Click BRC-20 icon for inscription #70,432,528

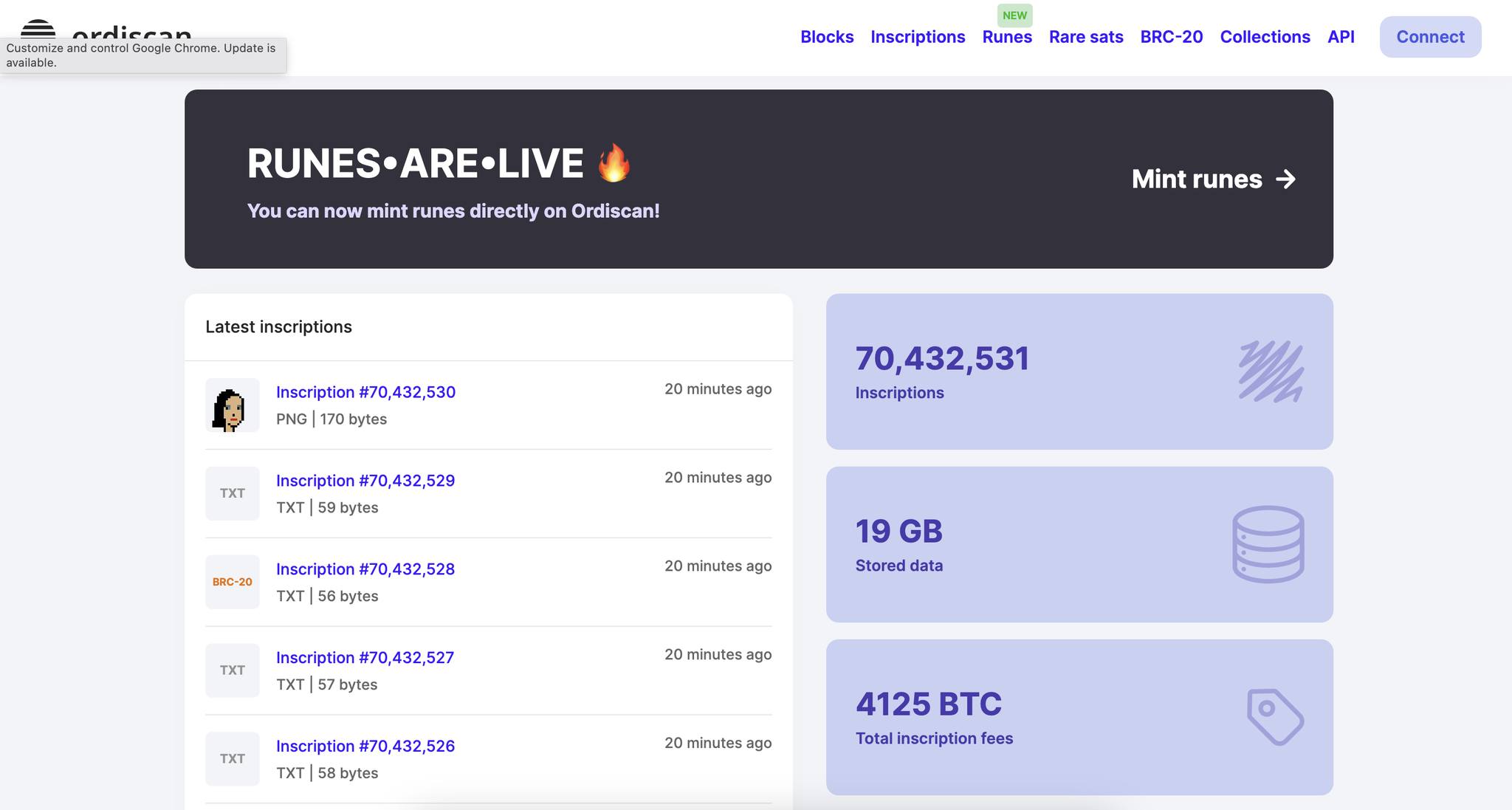tap(233, 582)
